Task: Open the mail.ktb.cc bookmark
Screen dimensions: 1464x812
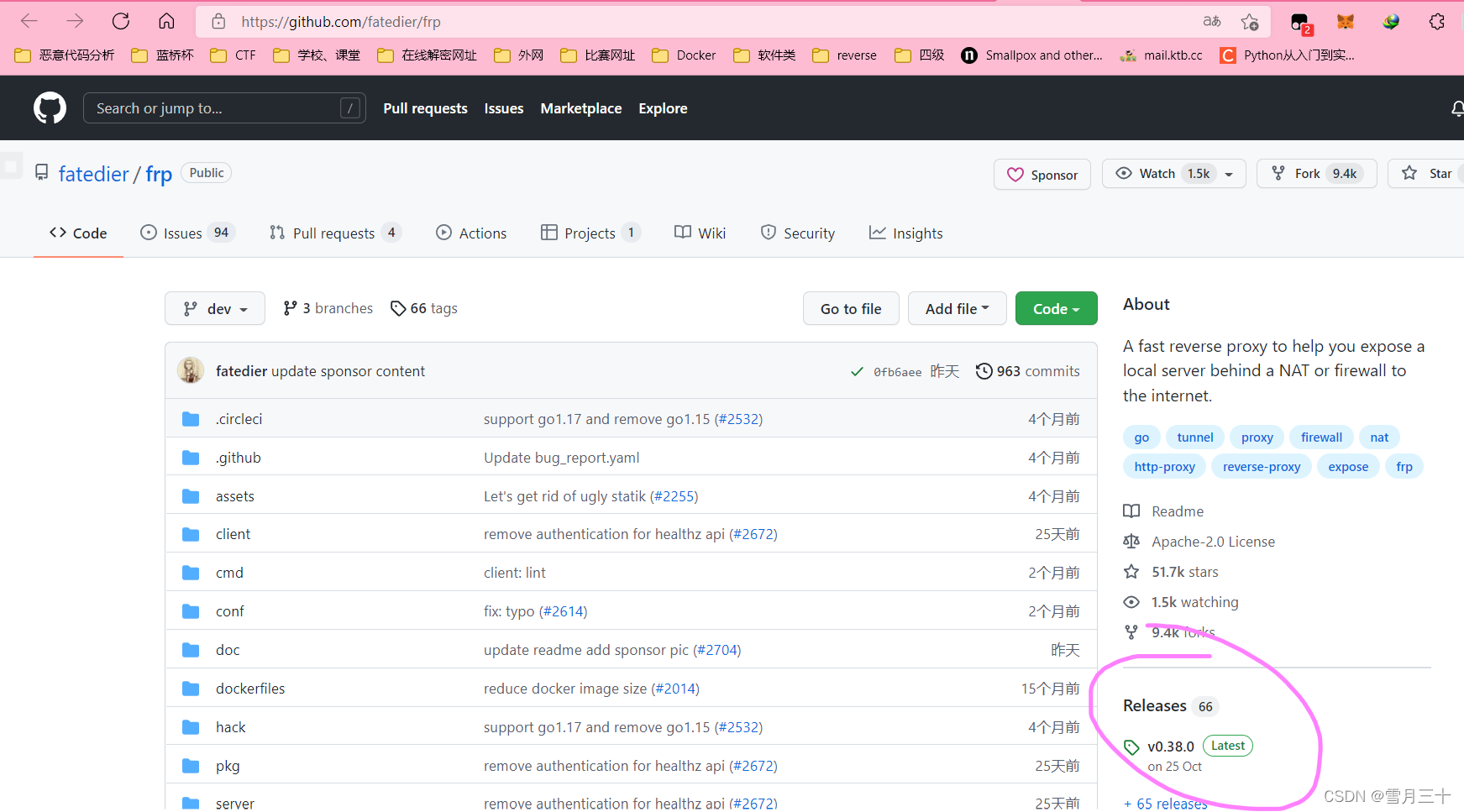Action: pos(1161,55)
